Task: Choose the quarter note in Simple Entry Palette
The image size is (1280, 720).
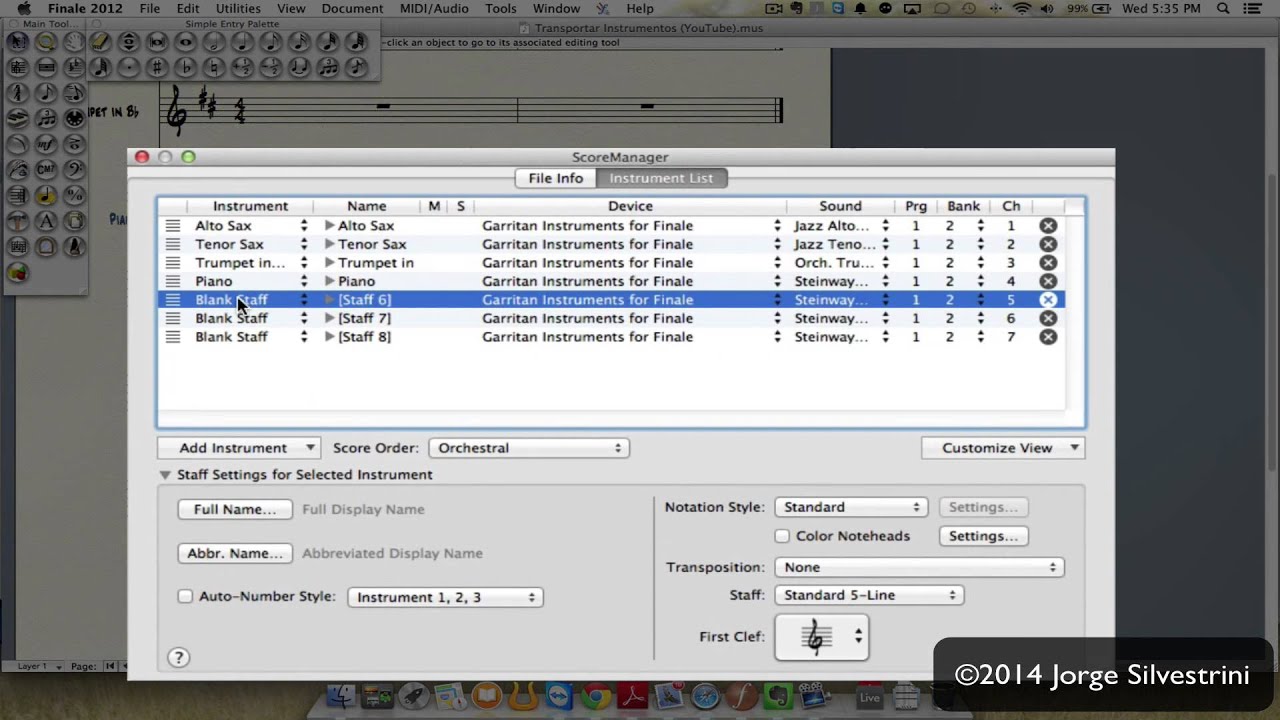Action: [242, 41]
